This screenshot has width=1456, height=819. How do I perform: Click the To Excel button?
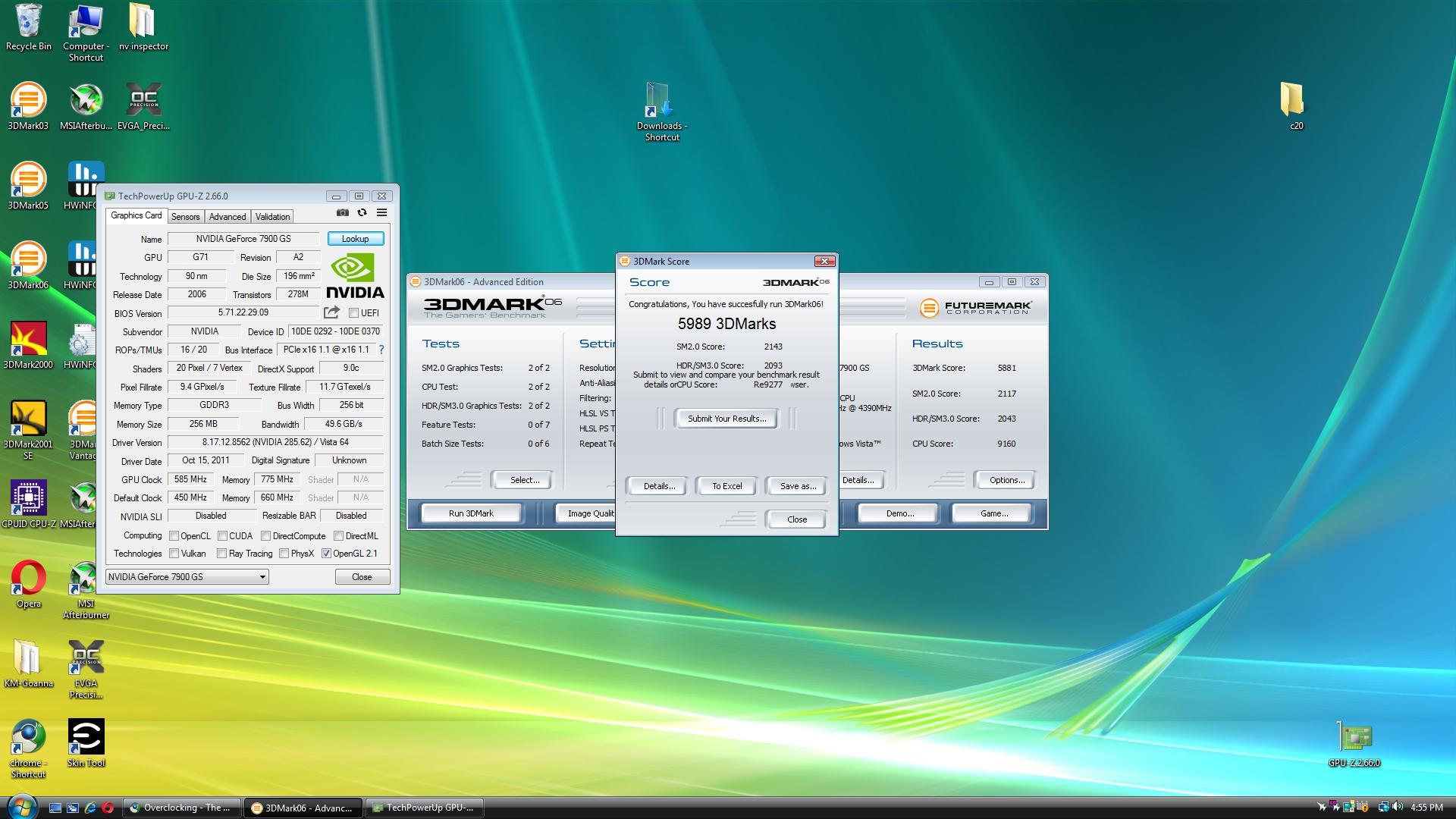tap(726, 486)
